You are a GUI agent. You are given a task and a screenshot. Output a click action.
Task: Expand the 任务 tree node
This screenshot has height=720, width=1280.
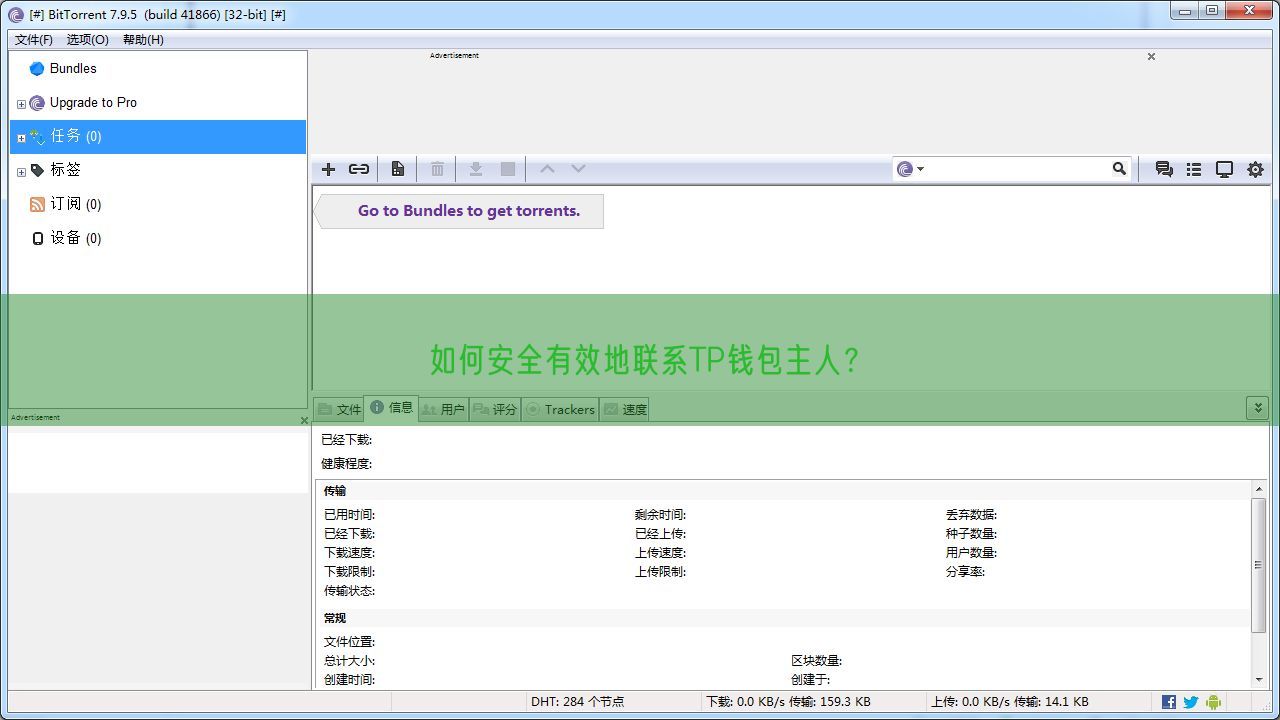[21, 138]
